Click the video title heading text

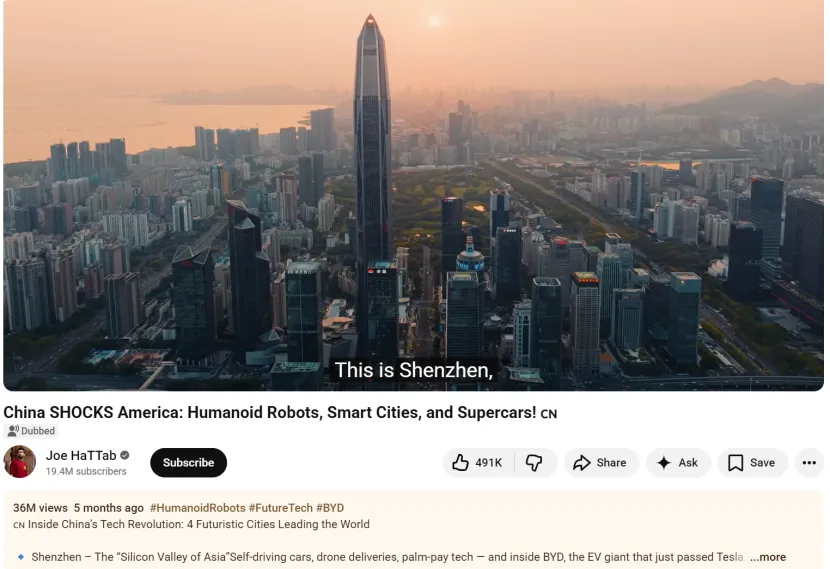point(269,412)
